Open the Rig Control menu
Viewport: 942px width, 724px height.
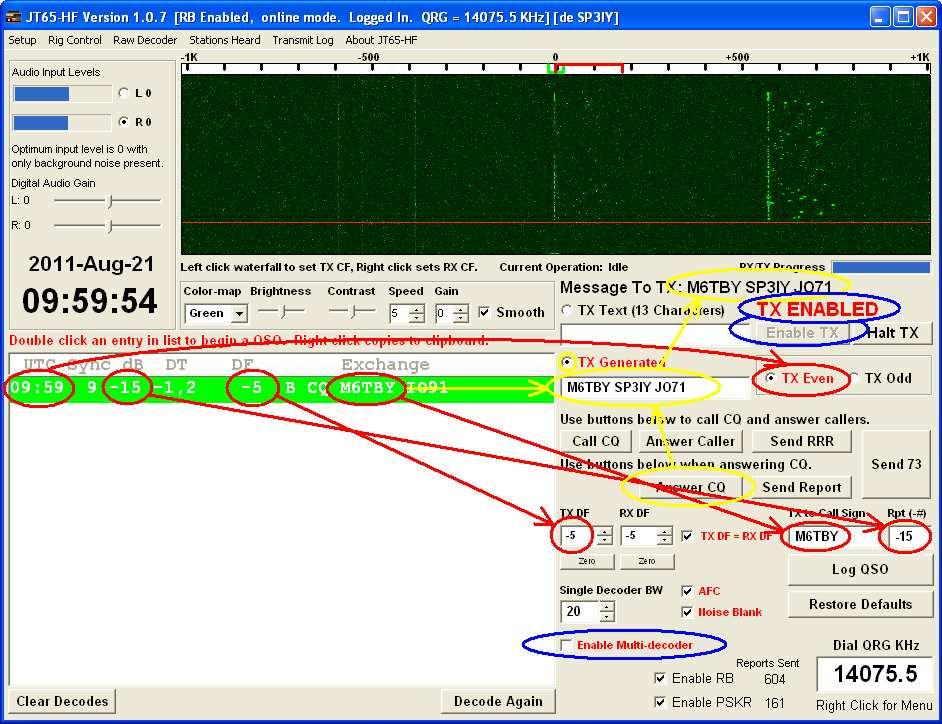point(74,40)
